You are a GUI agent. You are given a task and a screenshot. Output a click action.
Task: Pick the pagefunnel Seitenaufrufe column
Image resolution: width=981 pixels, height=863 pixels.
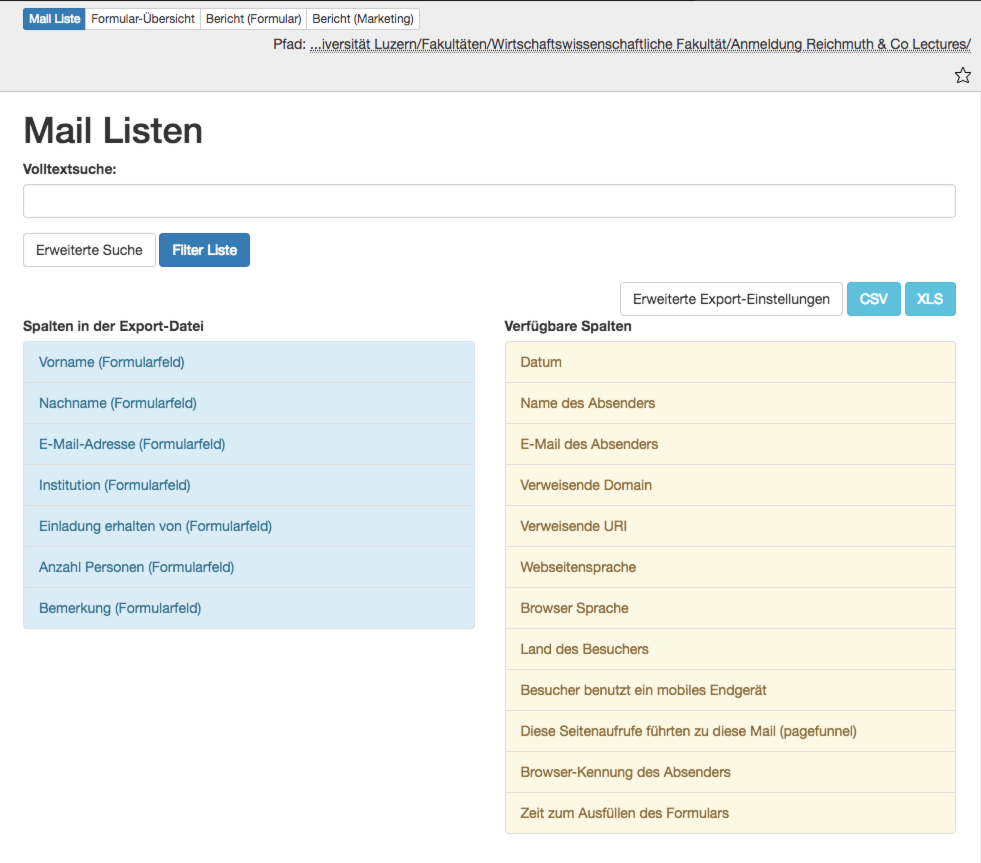[730, 731]
